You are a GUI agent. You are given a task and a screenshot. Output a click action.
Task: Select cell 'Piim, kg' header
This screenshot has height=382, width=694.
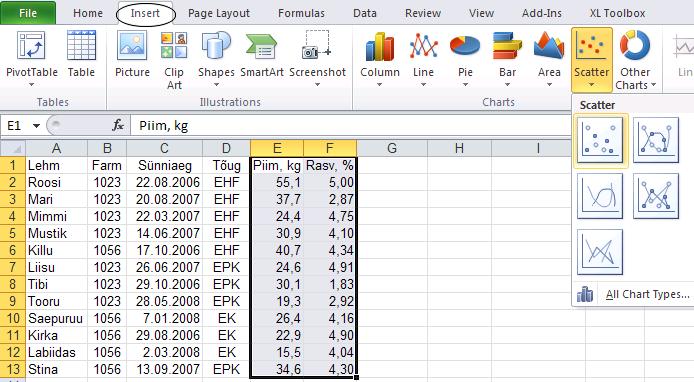click(x=277, y=166)
